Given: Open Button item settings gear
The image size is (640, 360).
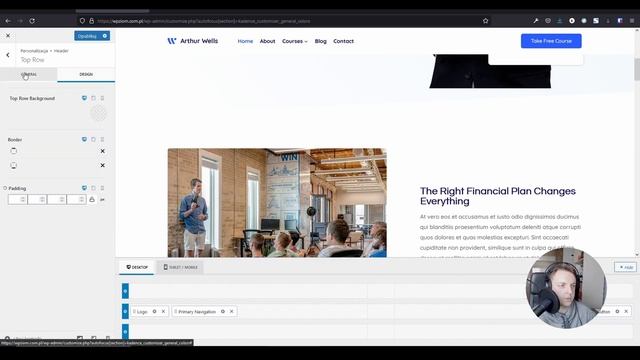Looking at the screenshot, I should [617, 311].
